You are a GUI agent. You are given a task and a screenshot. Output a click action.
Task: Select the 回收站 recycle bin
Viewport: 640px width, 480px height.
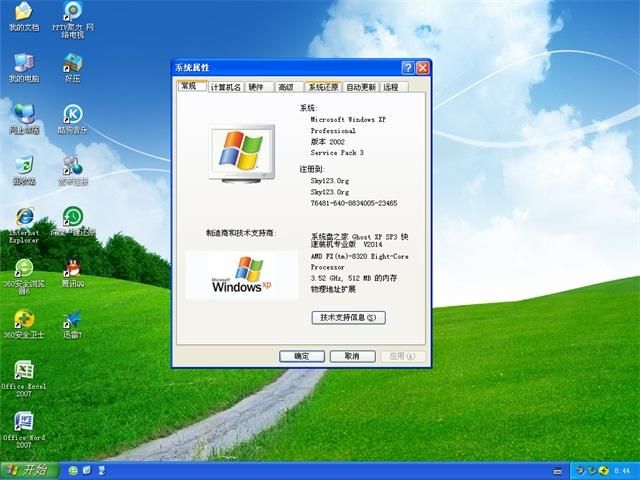pyautogui.click(x=24, y=171)
